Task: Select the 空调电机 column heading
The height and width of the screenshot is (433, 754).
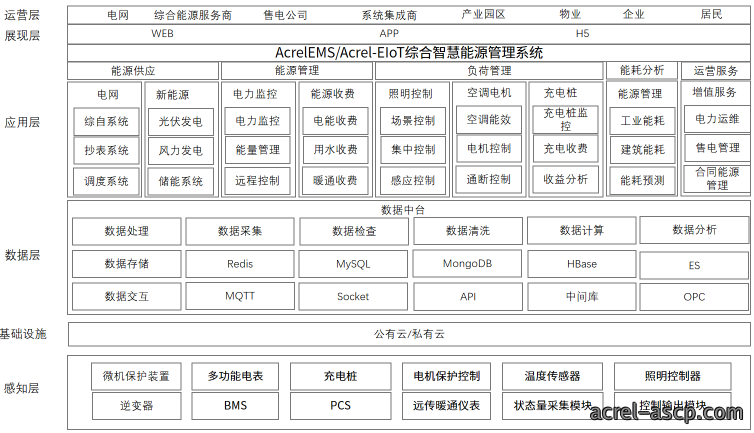Action: pyautogui.click(x=489, y=92)
